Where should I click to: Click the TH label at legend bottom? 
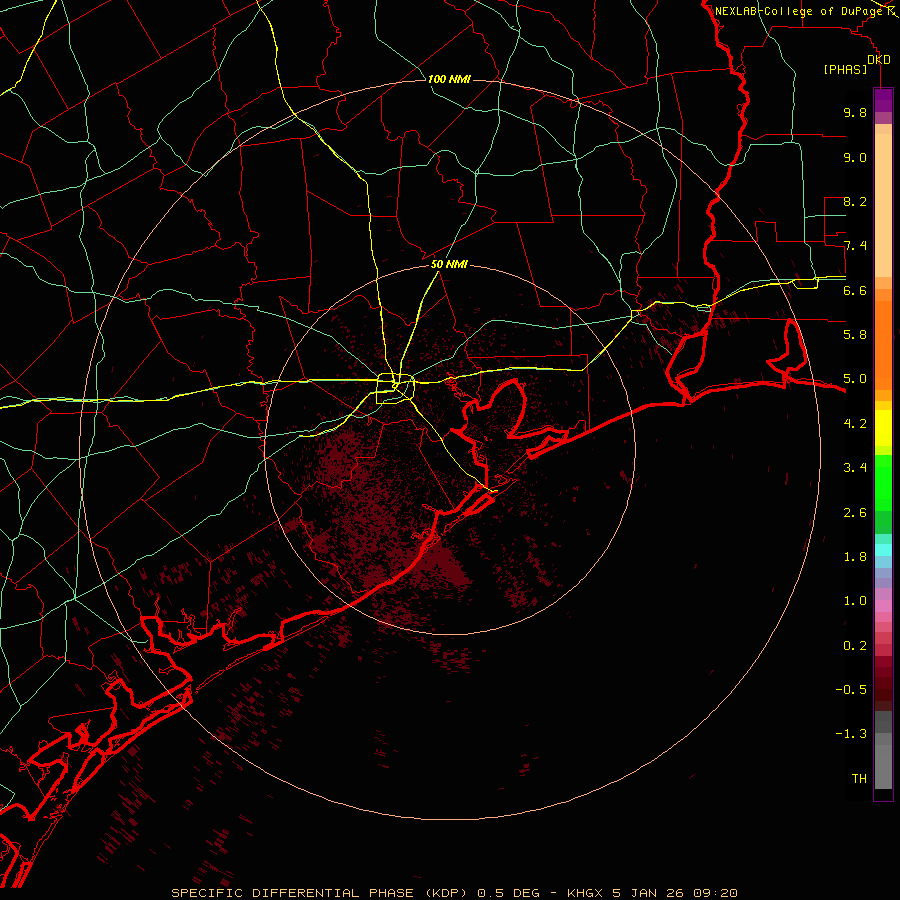coord(859,779)
